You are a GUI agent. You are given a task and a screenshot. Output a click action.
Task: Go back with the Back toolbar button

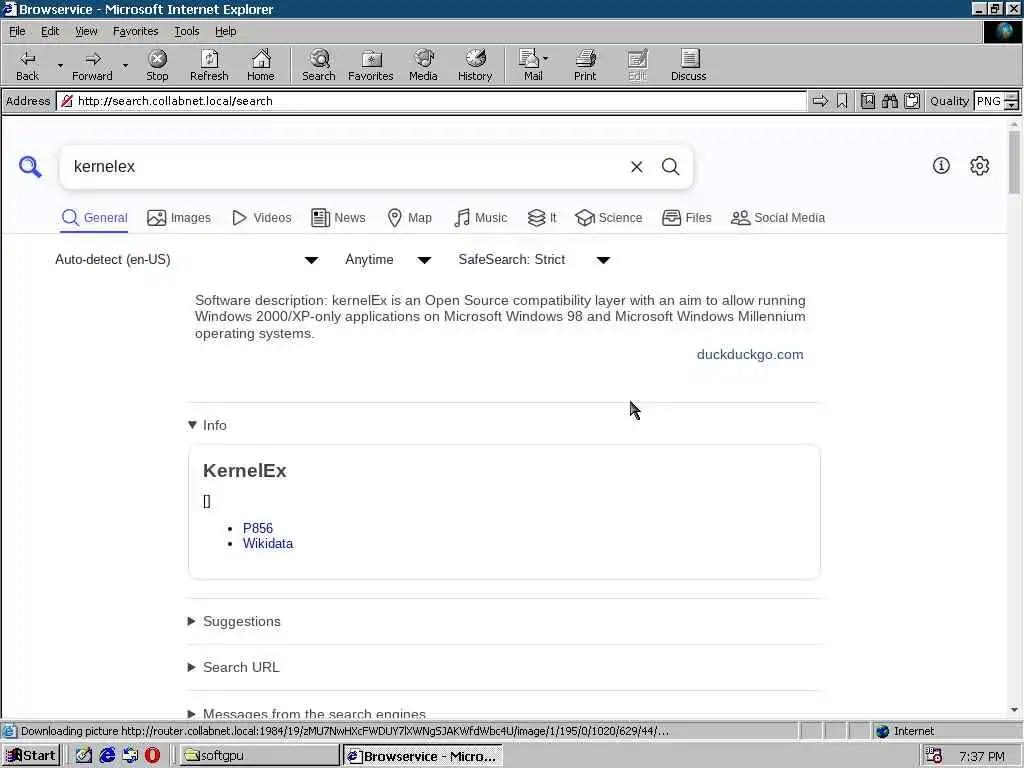point(27,65)
